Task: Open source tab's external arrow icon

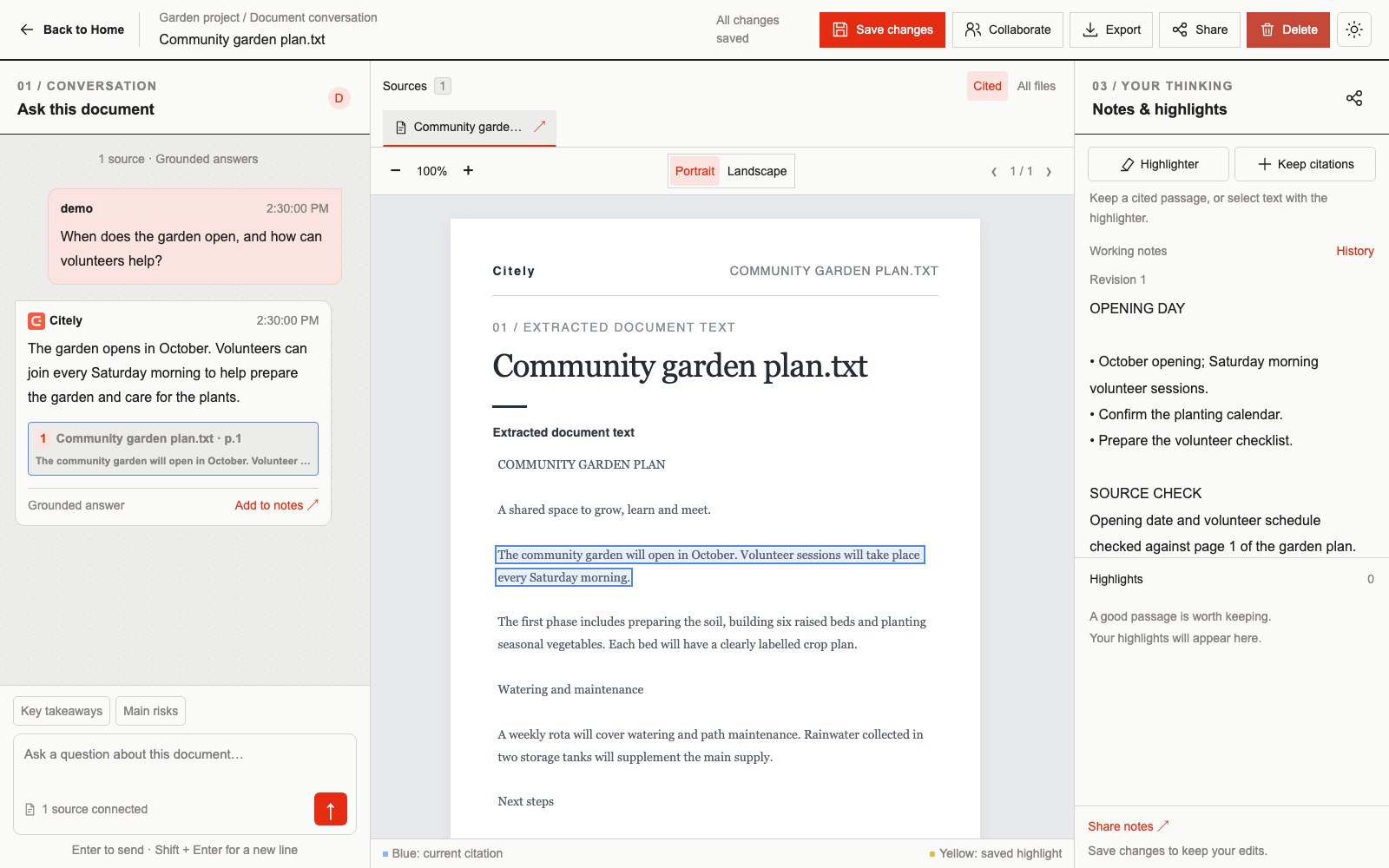Action: pyautogui.click(x=539, y=127)
